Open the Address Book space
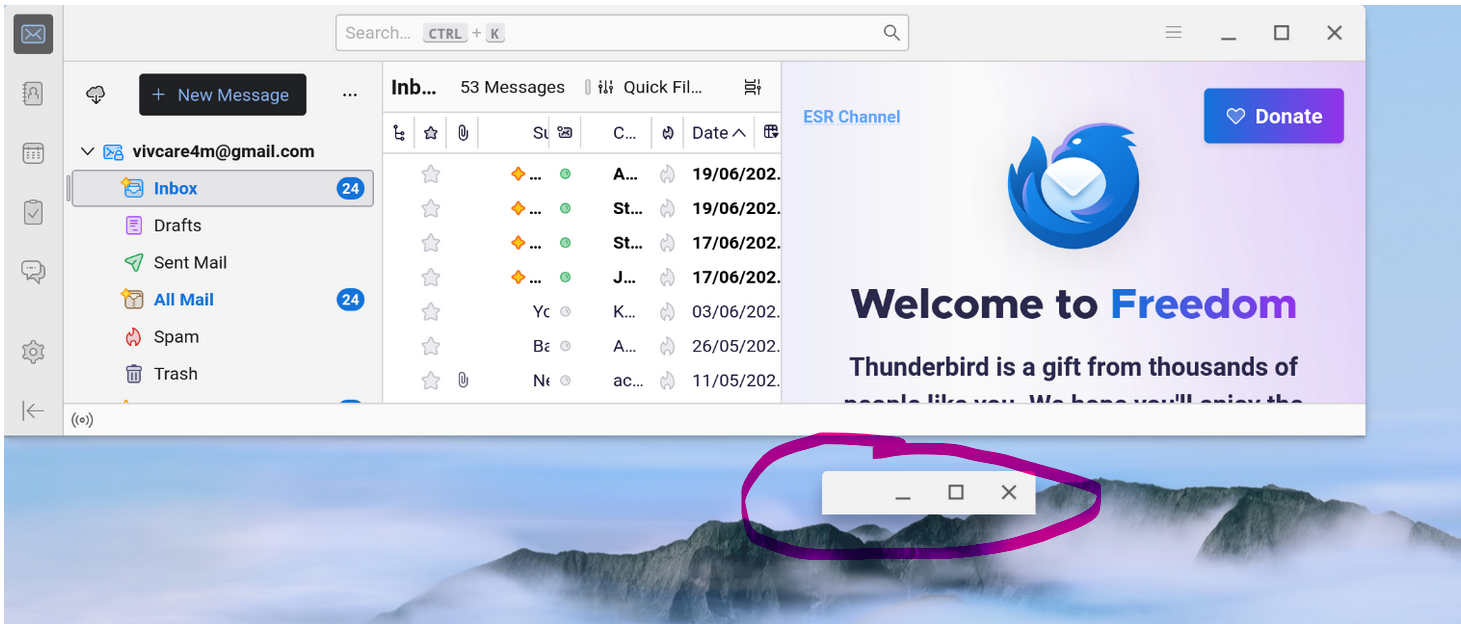1461x624 pixels. tap(33, 93)
